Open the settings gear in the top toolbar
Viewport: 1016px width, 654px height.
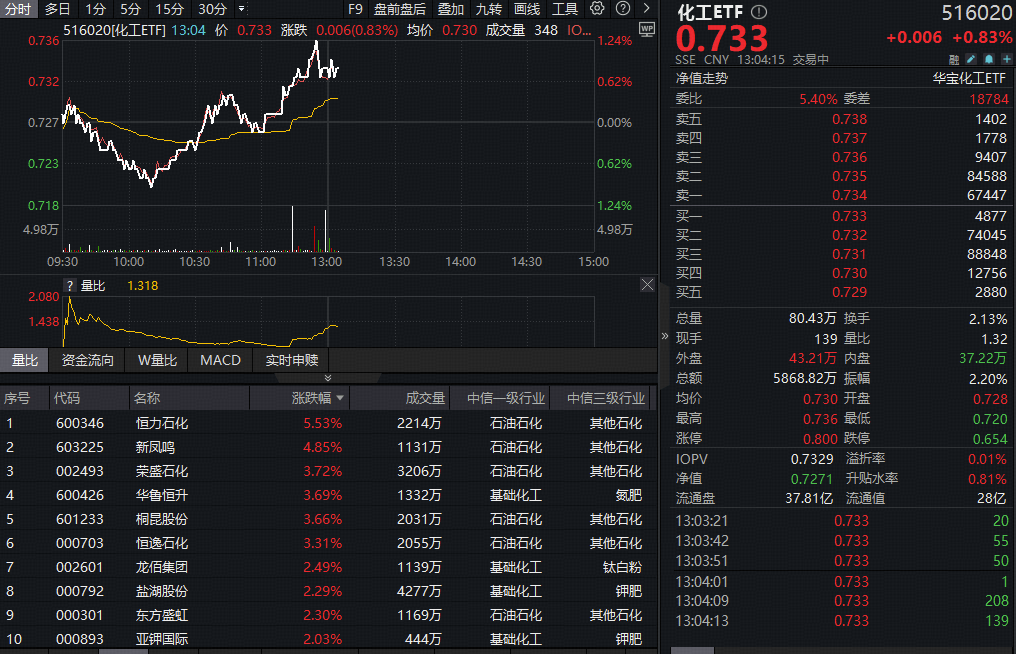[598, 9]
